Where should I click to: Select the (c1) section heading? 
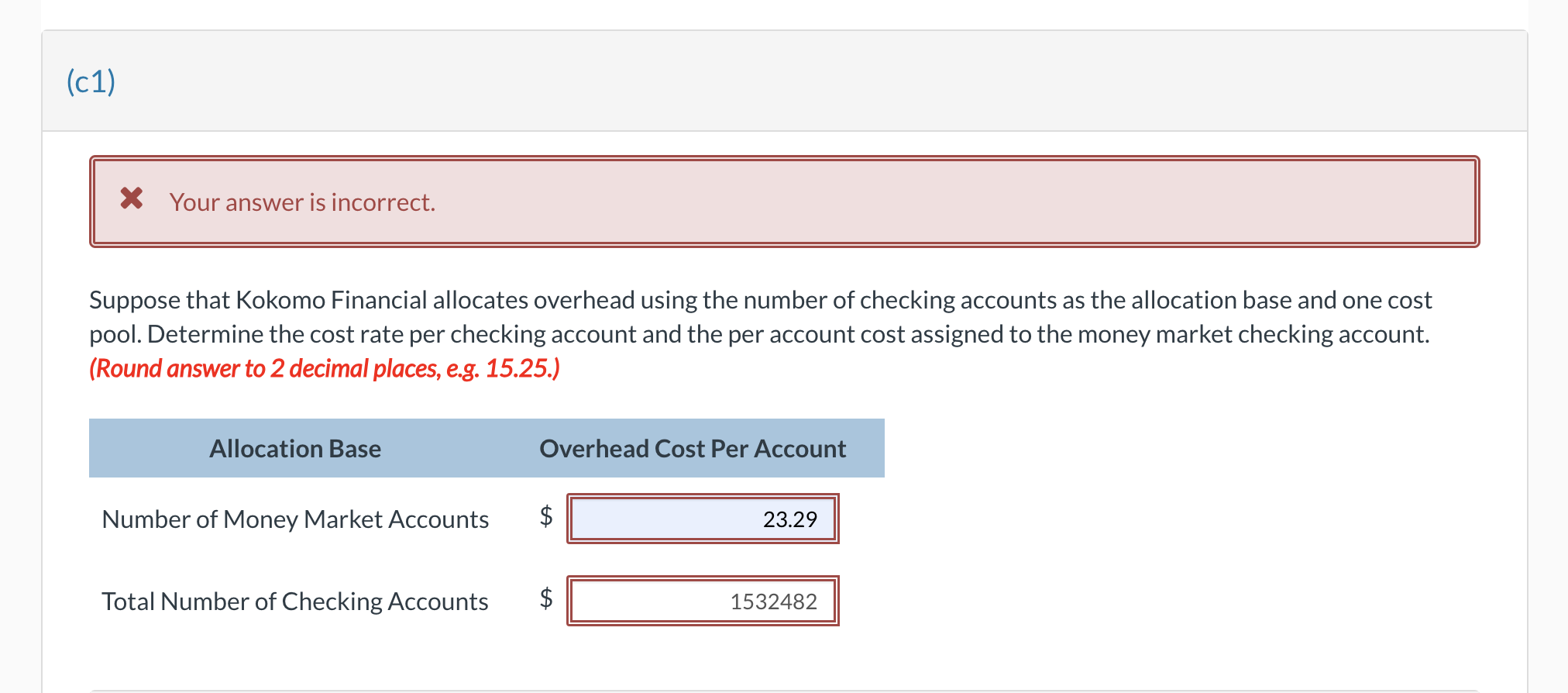(x=90, y=80)
